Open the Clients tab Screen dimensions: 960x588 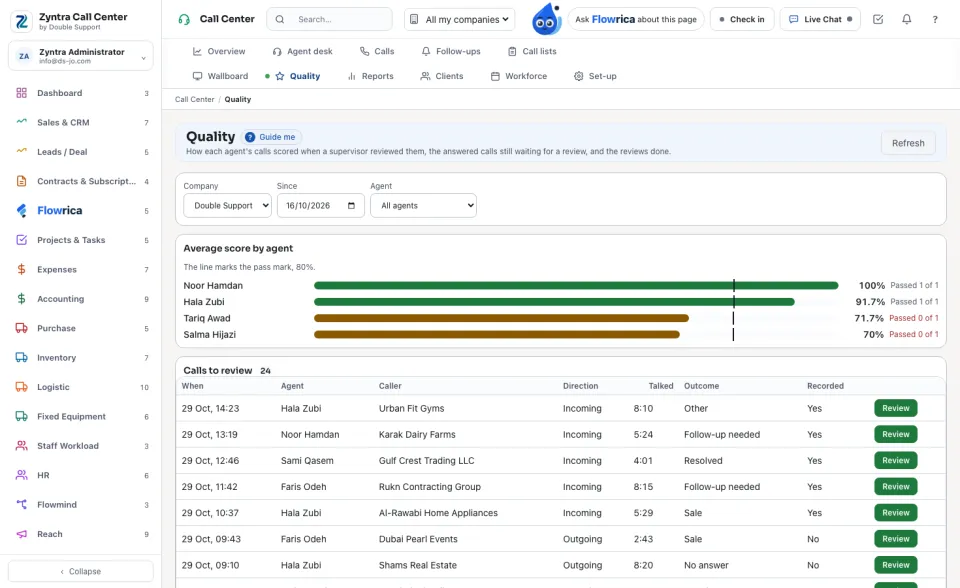coord(441,76)
